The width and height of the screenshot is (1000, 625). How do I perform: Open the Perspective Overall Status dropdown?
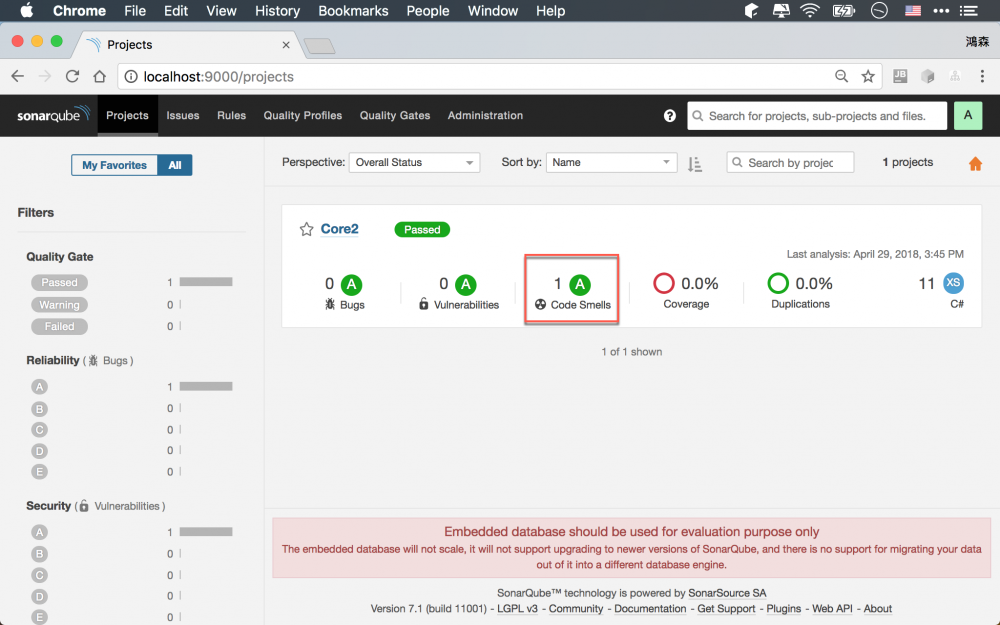tap(414, 162)
